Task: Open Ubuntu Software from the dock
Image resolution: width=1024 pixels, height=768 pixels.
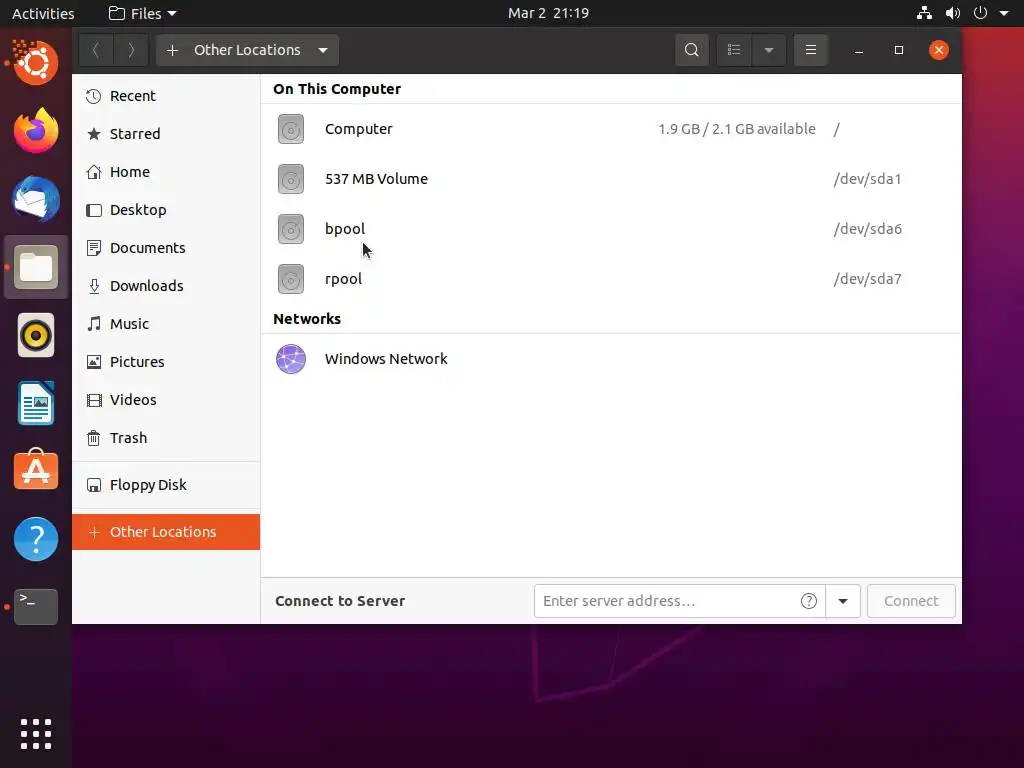Action: [x=36, y=470]
